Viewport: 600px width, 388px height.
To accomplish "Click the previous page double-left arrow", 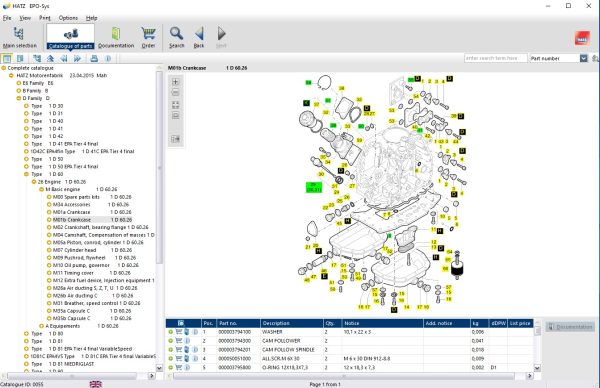I will (64, 59).
